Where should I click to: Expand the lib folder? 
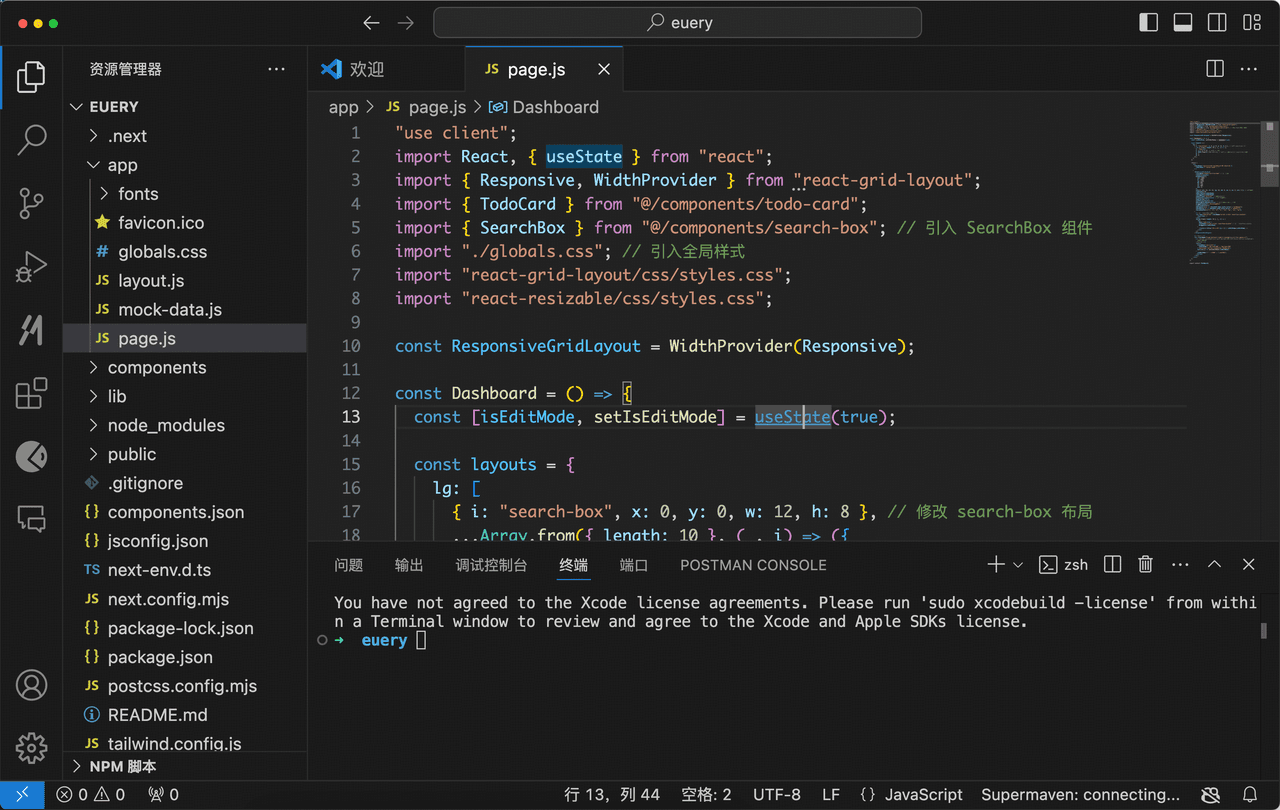pyautogui.click(x=185, y=396)
